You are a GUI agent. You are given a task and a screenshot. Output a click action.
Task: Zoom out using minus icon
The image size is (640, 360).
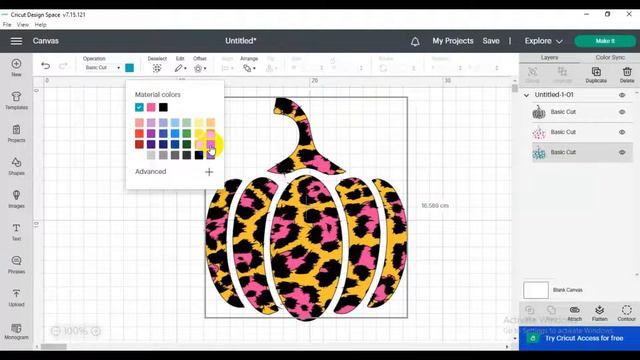(56, 331)
